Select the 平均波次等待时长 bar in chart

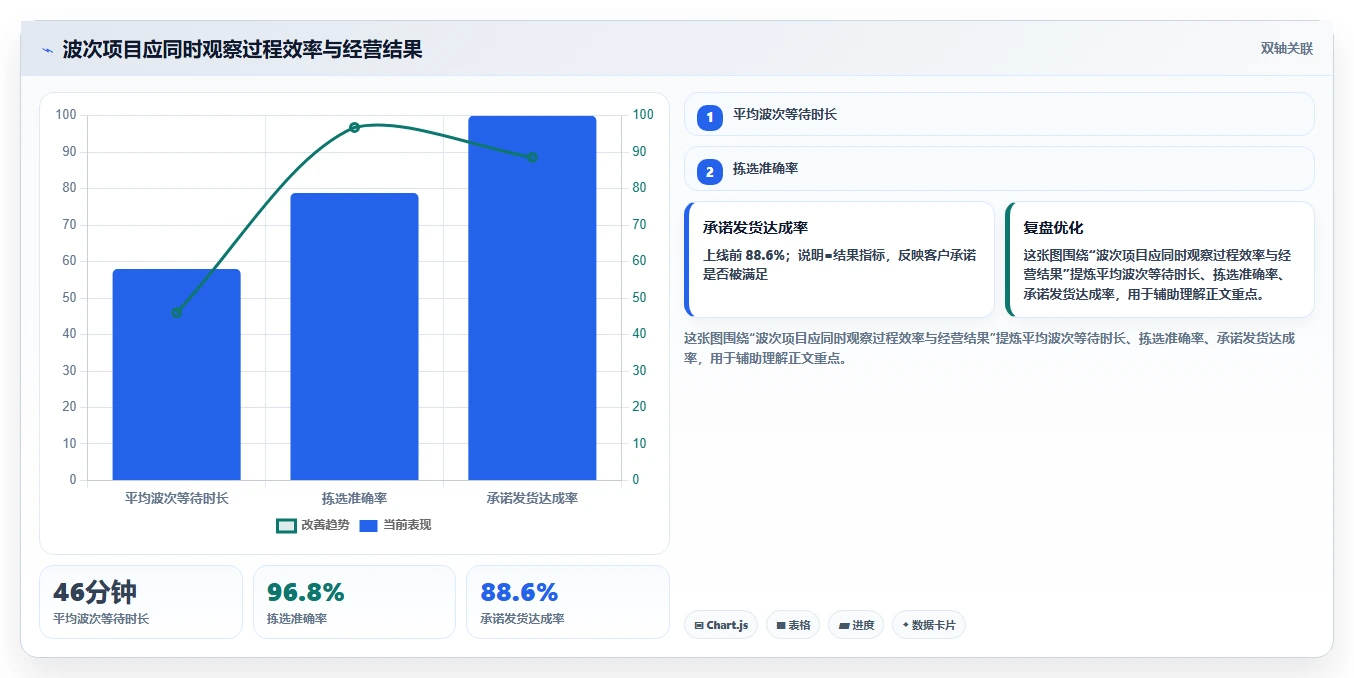click(176, 375)
